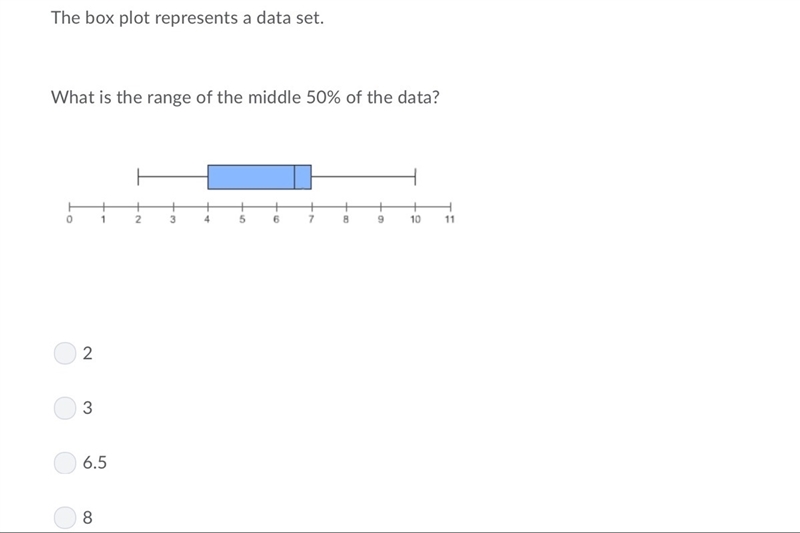This screenshot has height=533, width=800.
Task: Click the answer label text "3"
Action: (88, 408)
